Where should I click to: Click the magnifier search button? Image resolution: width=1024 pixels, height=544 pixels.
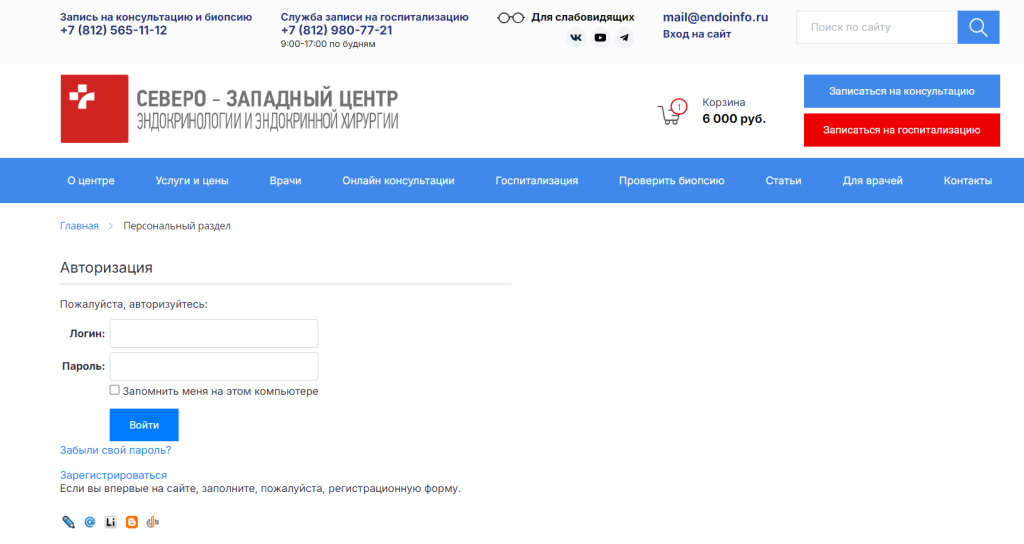point(978,27)
